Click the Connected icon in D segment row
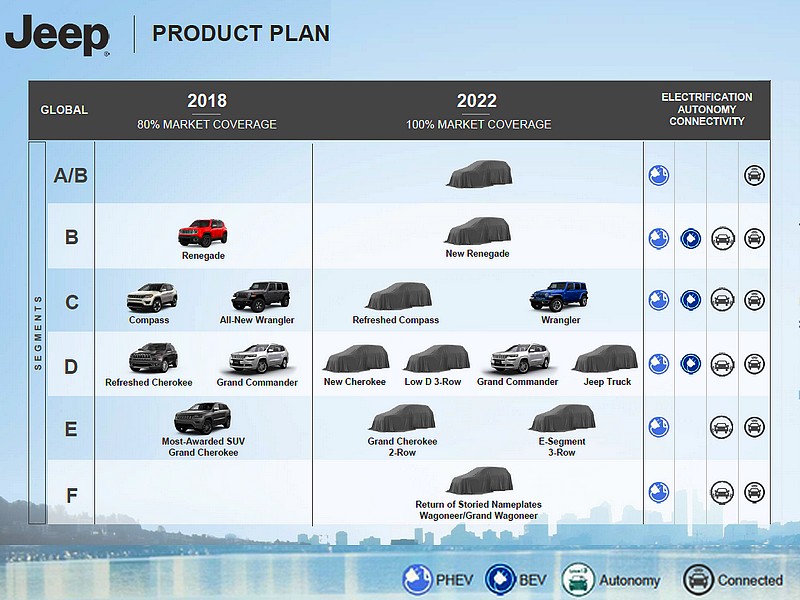800x600 pixels. coord(754,364)
